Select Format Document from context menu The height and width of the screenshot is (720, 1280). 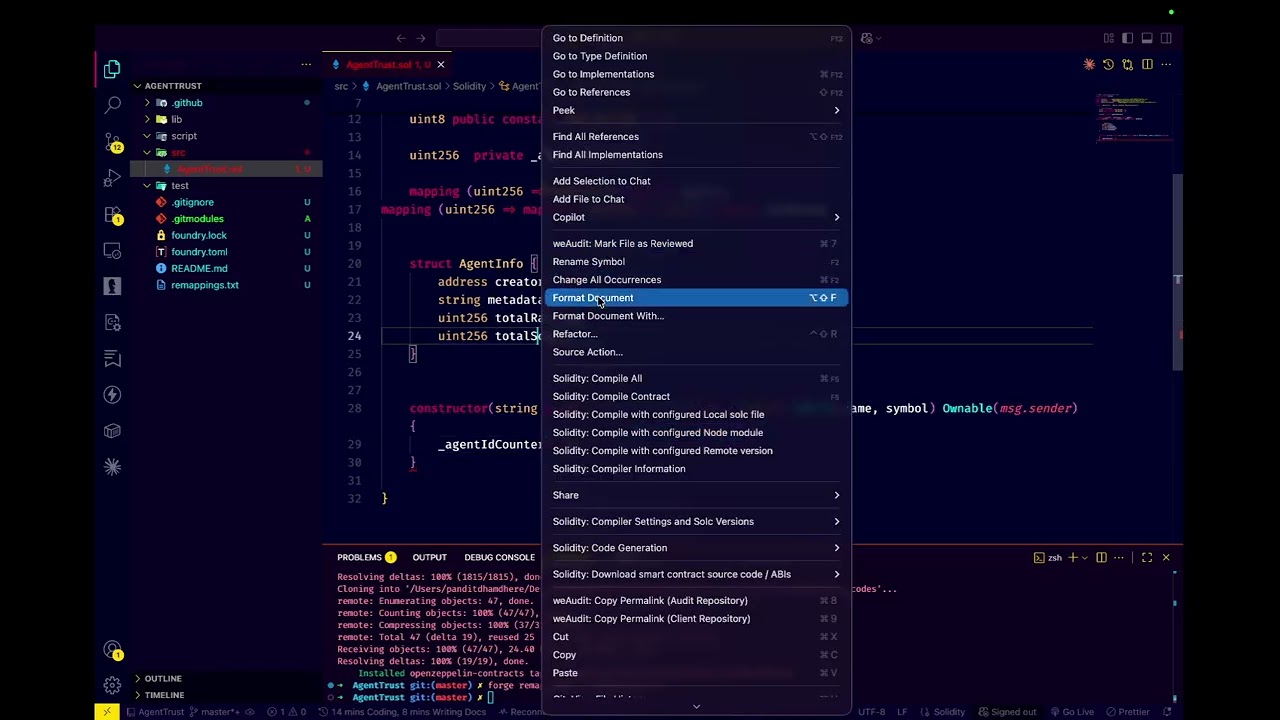[696, 298]
